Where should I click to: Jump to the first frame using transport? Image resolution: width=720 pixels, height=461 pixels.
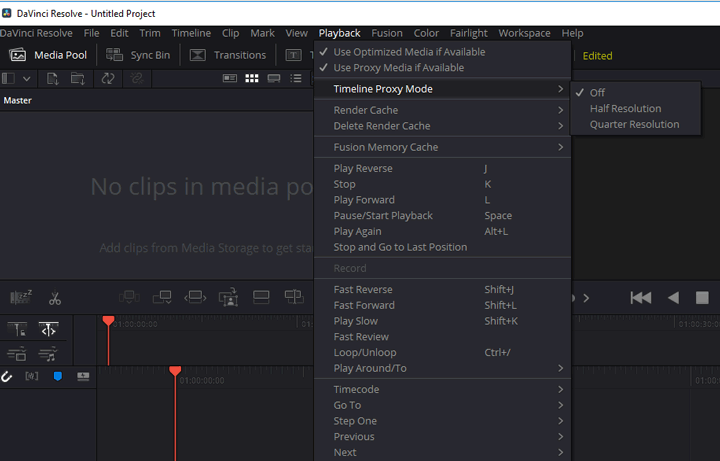coord(641,298)
